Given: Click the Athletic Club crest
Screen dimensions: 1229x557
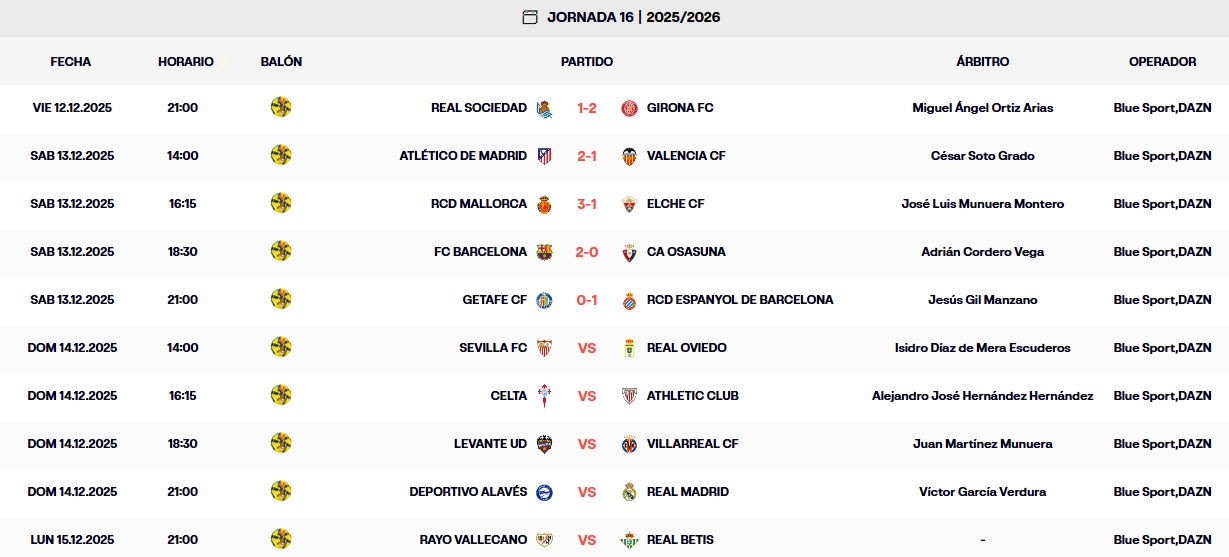Looking at the screenshot, I should [629, 396].
